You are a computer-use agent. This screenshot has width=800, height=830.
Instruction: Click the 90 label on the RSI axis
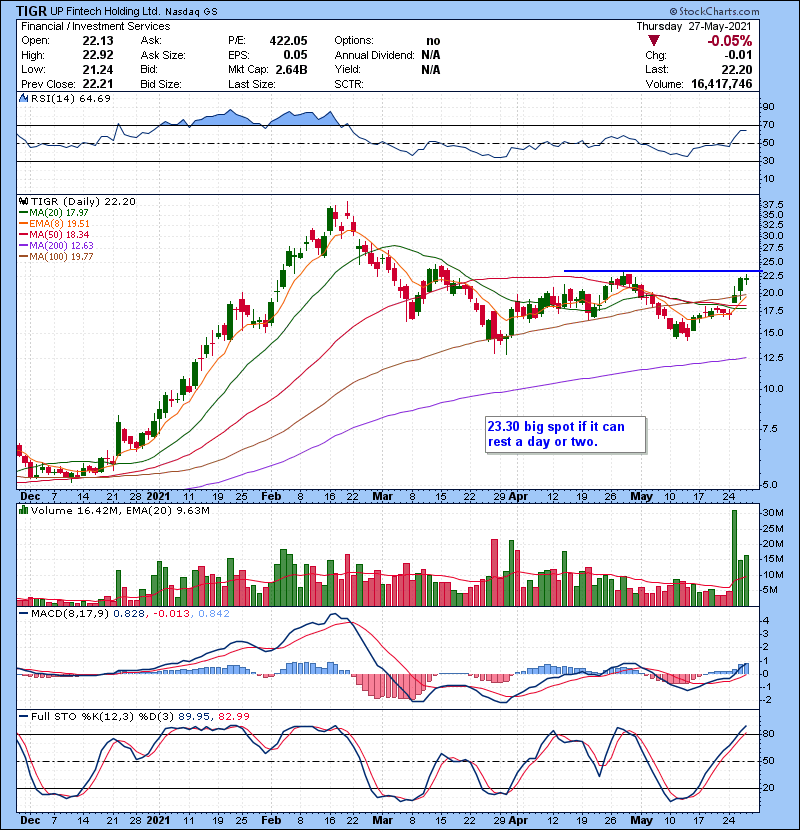(x=768, y=106)
